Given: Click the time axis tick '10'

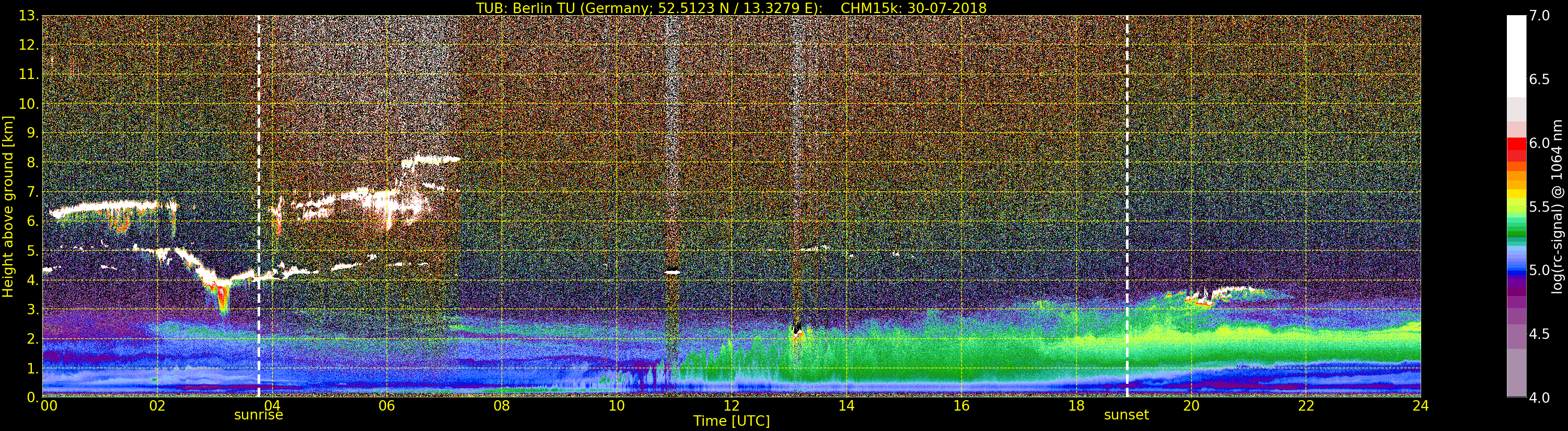Looking at the screenshot, I should point(617,405).
